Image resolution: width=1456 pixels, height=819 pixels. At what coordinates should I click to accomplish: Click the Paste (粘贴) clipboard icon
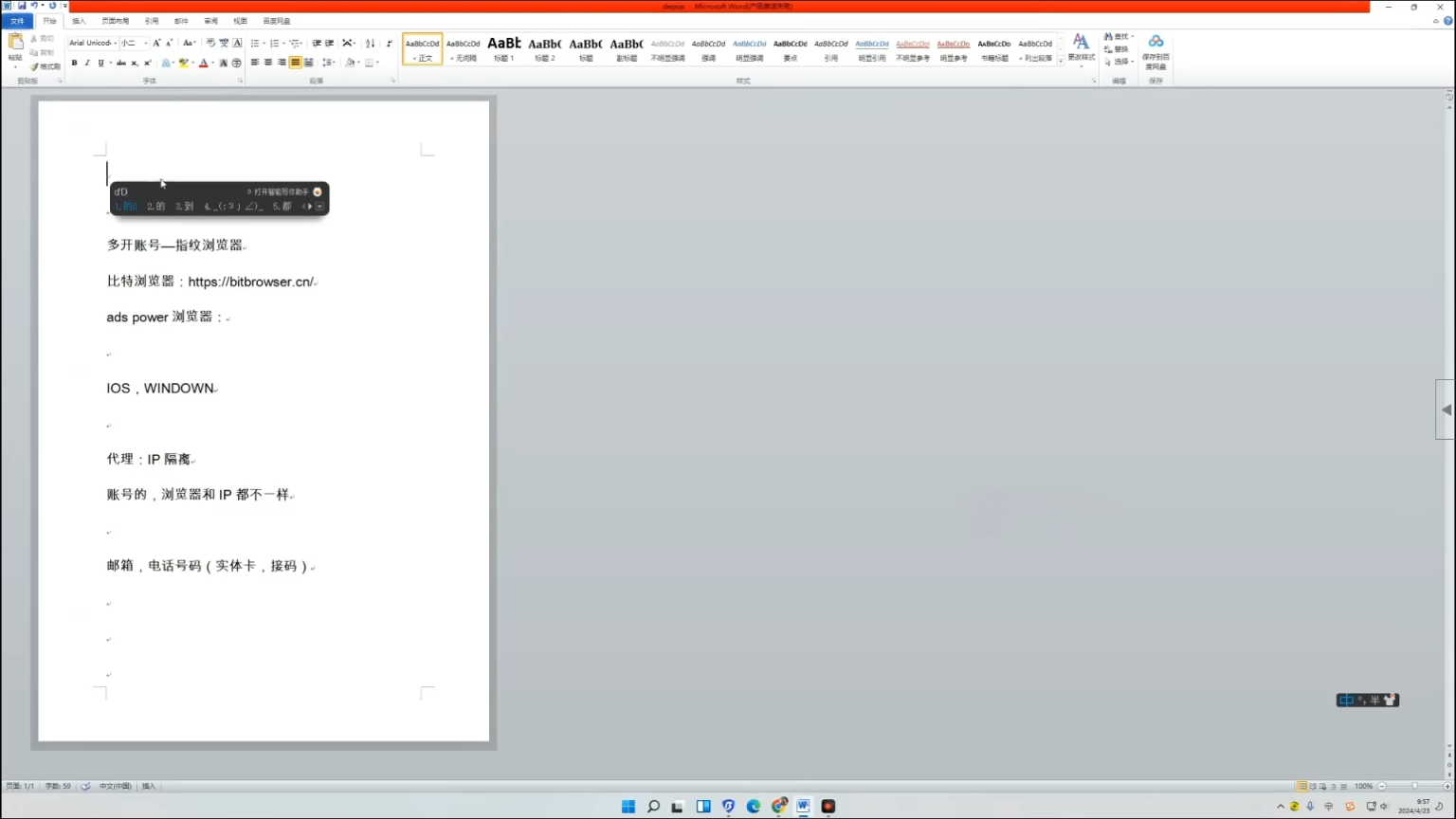(15, 45)
